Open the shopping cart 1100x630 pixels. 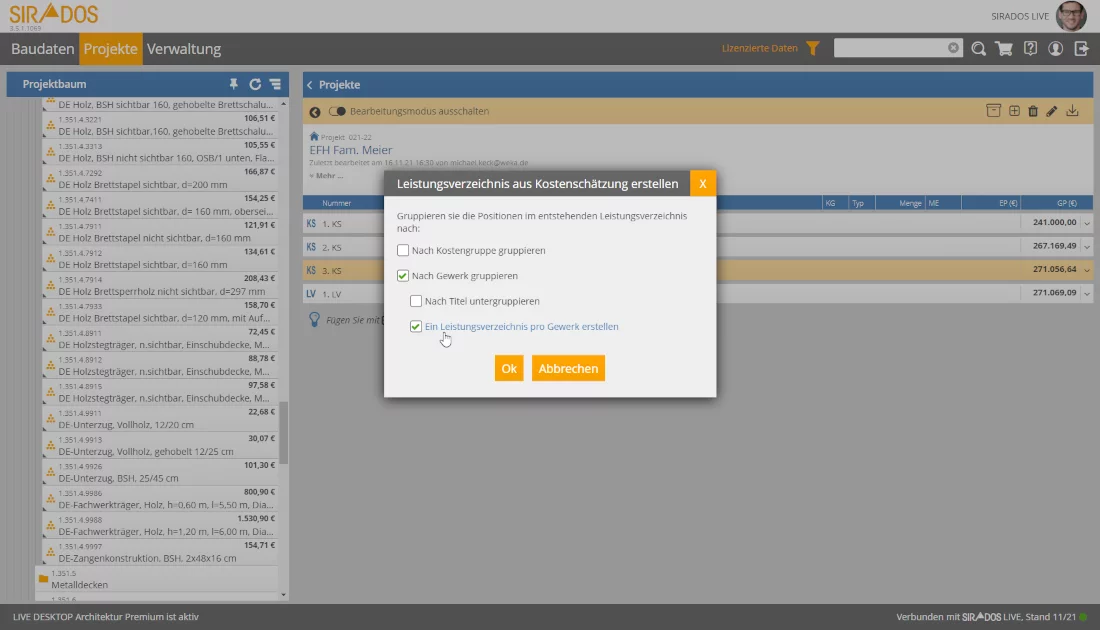[1003, 48]
